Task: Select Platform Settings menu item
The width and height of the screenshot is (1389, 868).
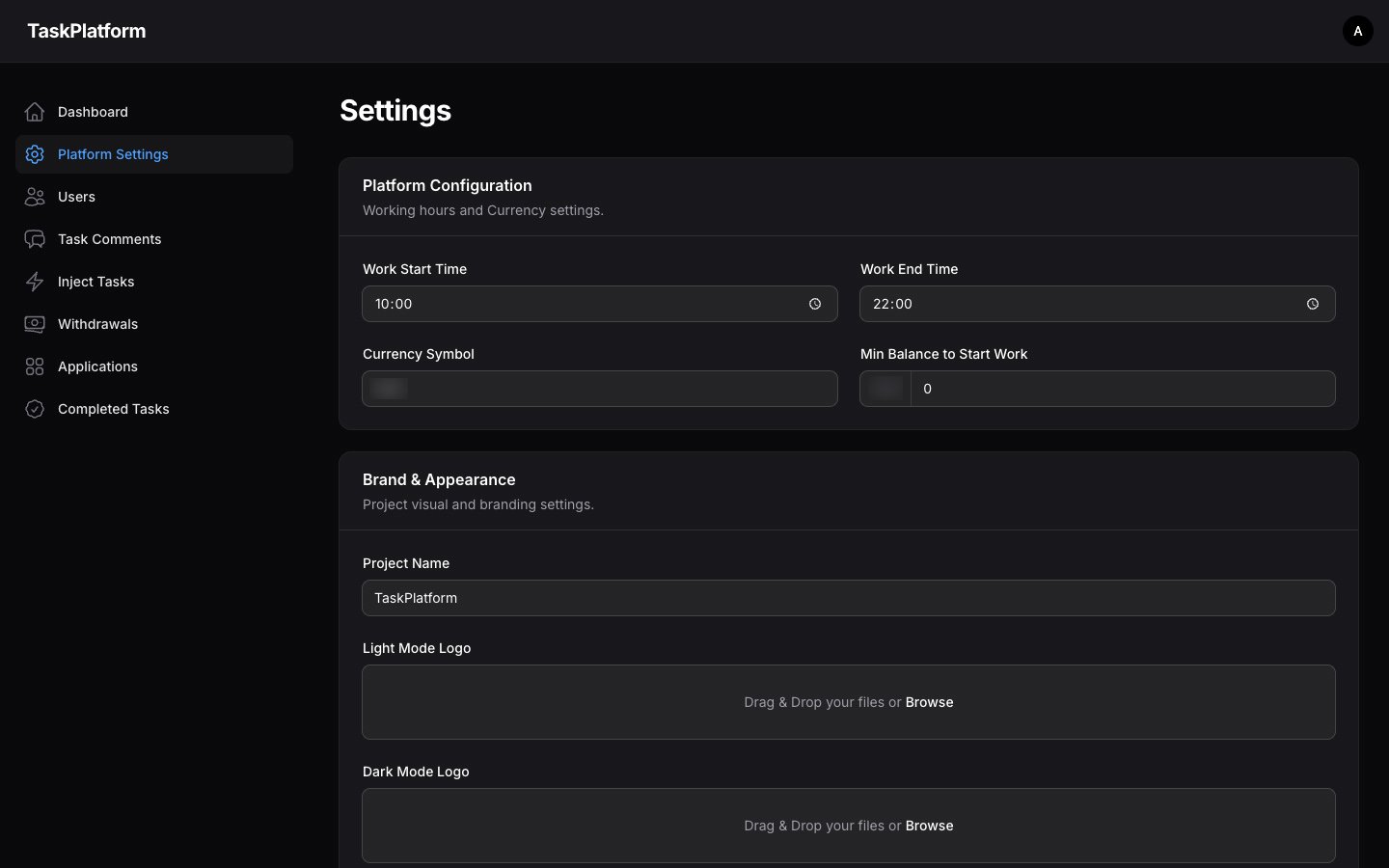Action: pos(154,154)
